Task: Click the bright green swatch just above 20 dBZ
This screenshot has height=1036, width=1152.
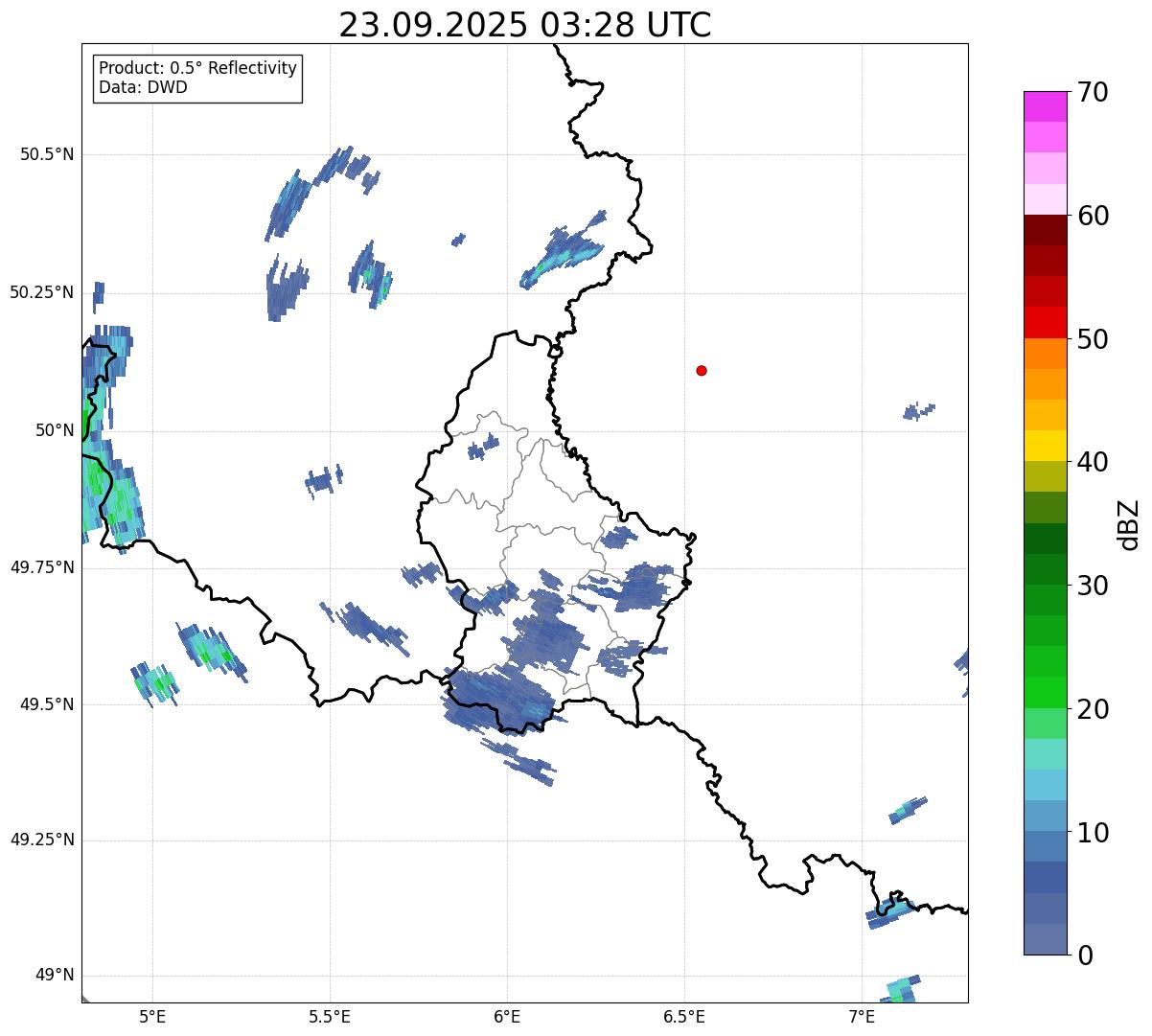Action: click(x=1046, y=693)
